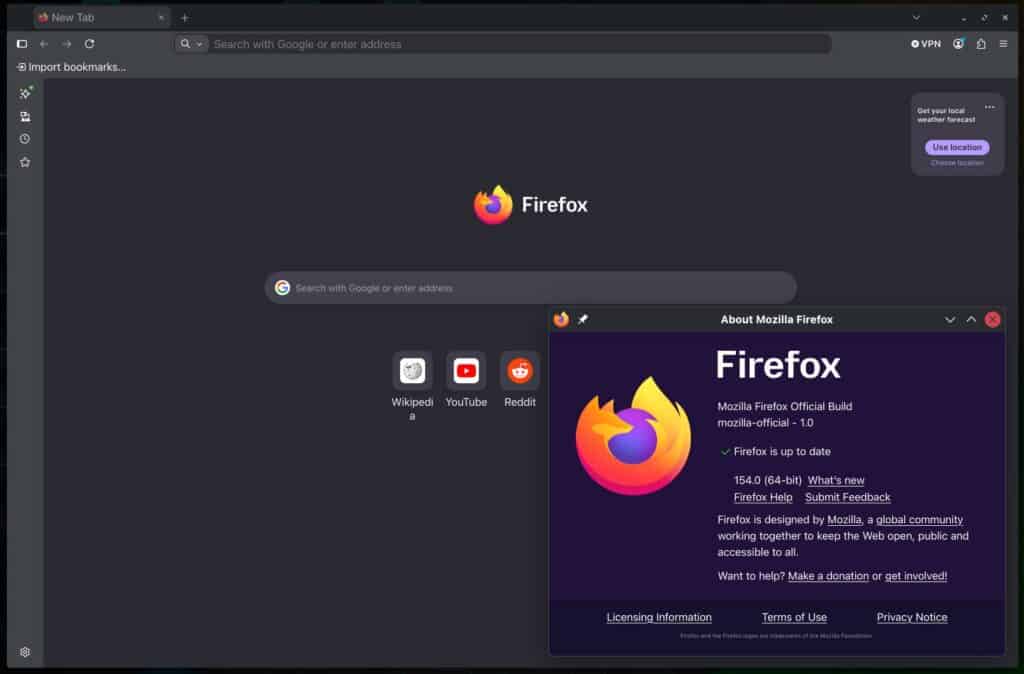Open the Firefox account icon
The width and height of the screenshot is (1024, 674).
click(958, 44)
